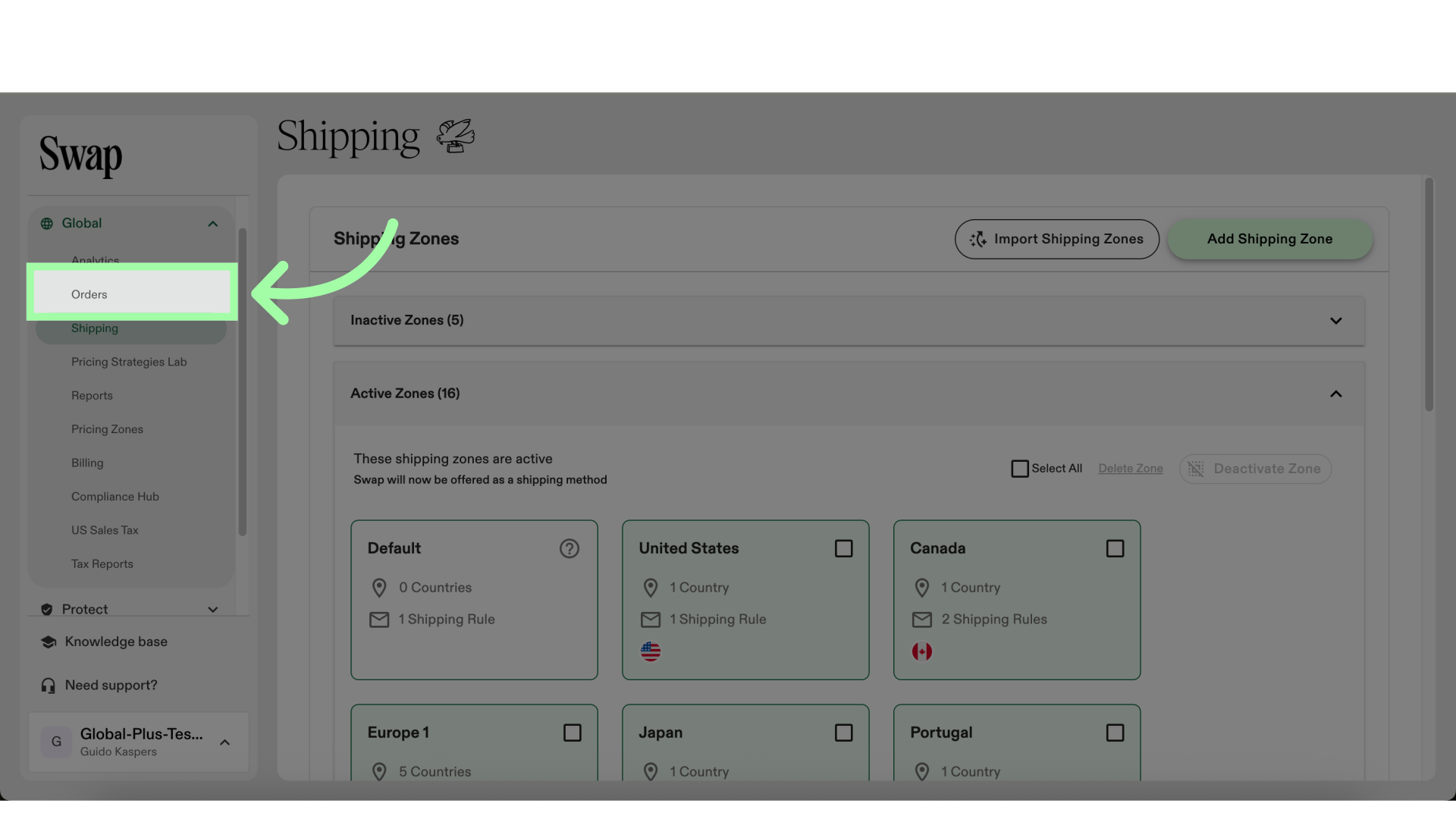Expand the Protect section chevron
Screen dimensions: 1456x819
(213, 610)
